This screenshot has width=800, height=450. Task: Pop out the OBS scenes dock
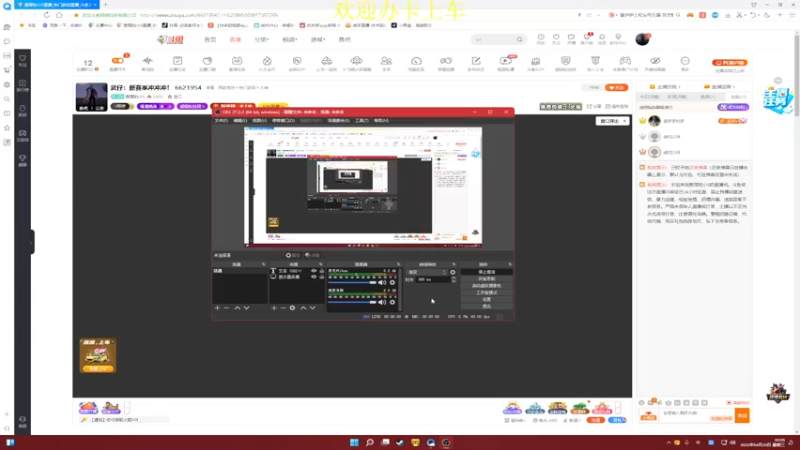click(x=264, y=264)
